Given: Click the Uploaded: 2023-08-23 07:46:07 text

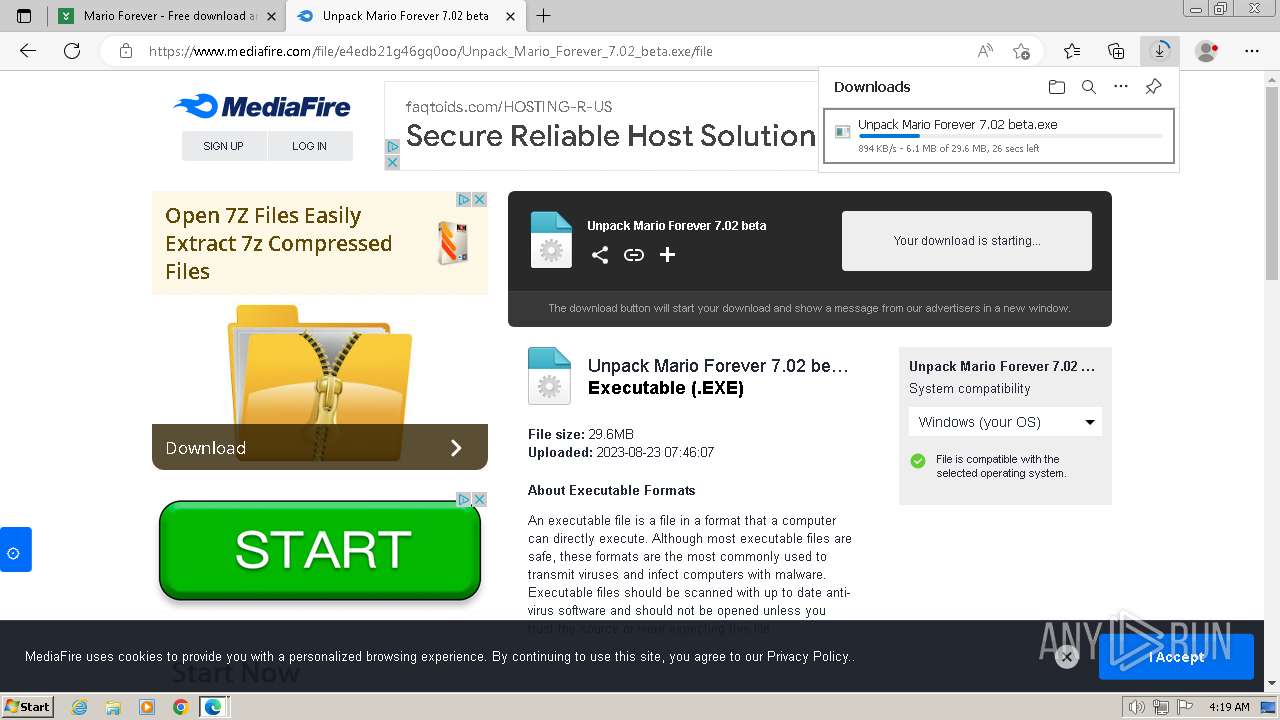Looking at the screenshot, I should tap(621, 452).
